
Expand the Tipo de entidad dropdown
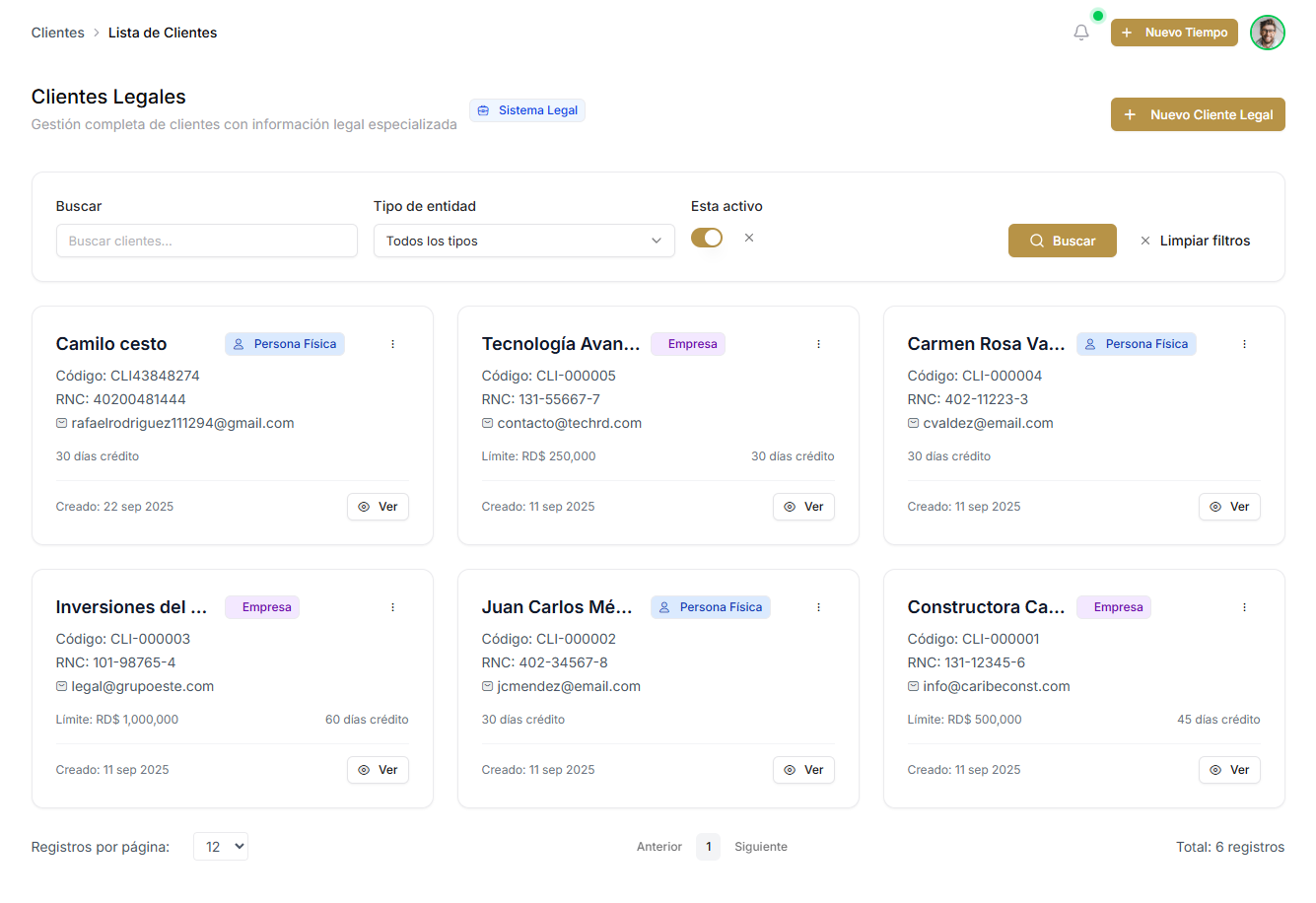[x=523, y=241]
